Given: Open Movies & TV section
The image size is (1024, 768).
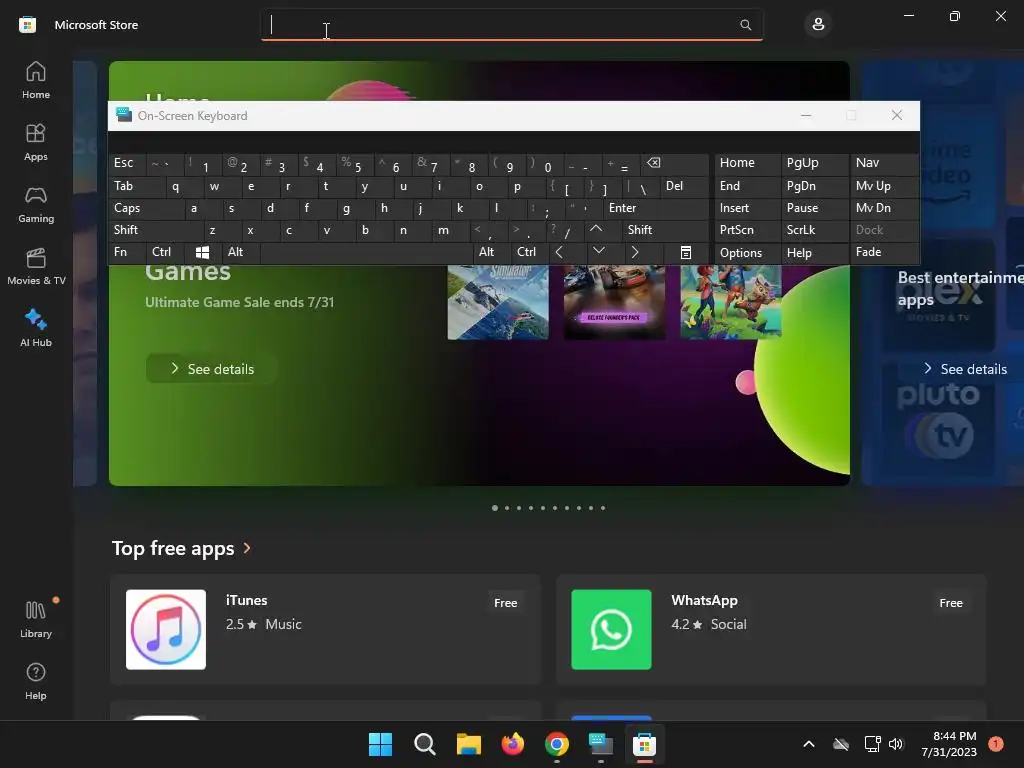Looking at the screenshot, I should [x=36, y=266].
